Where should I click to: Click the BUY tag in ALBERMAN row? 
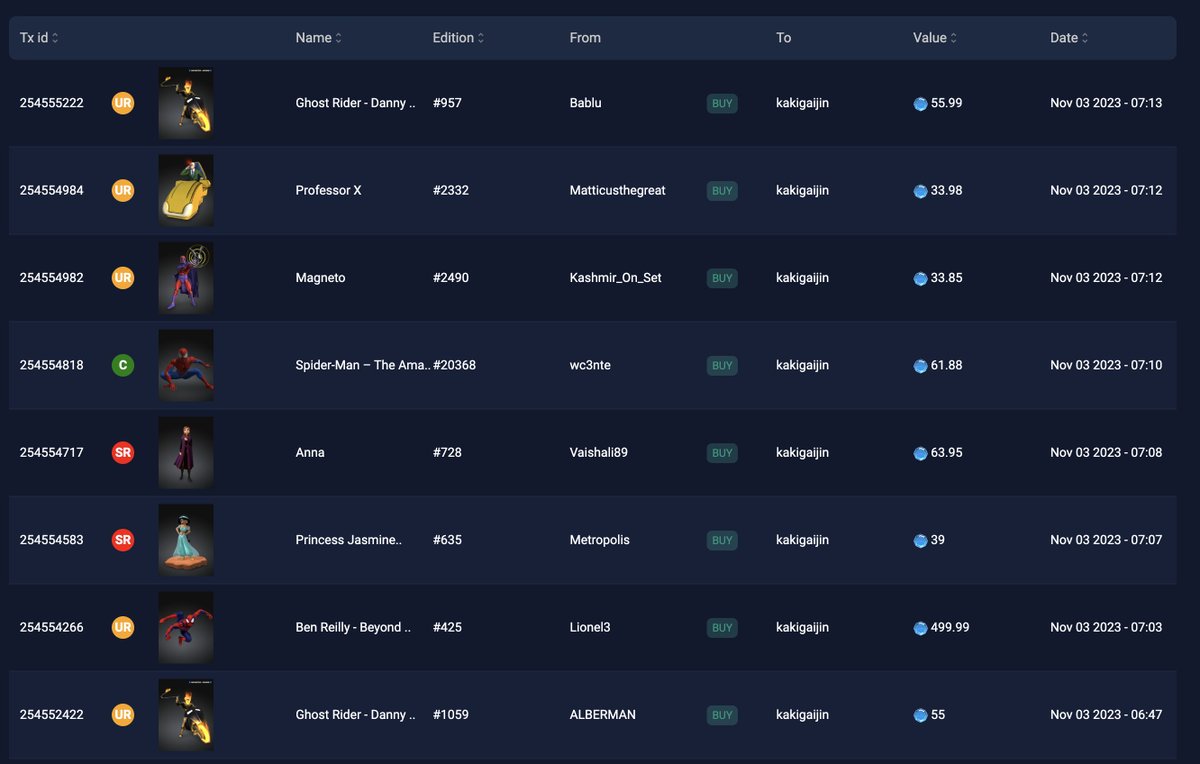722,715
